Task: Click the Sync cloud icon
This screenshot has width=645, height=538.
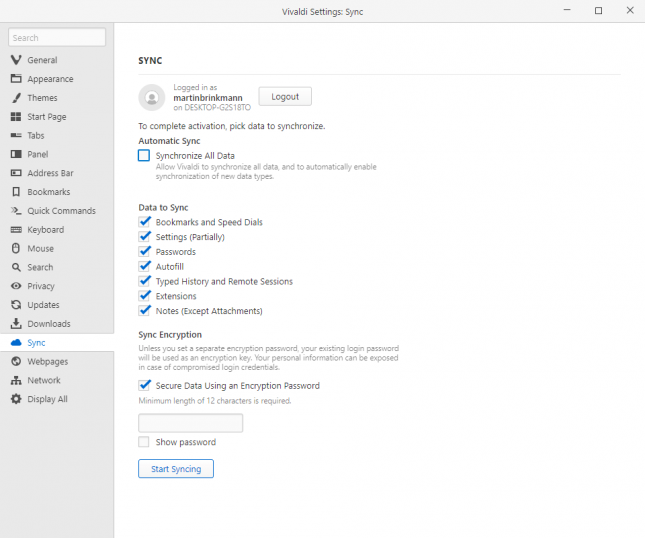Action: click(16, 343)
